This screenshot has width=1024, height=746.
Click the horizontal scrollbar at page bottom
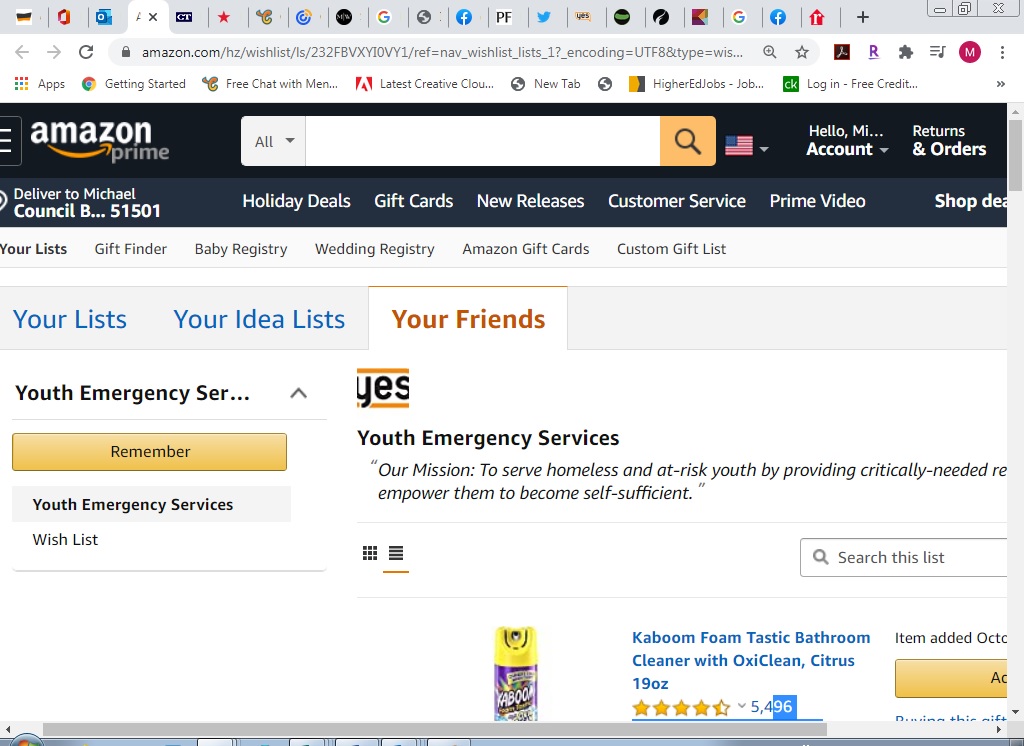click(435, 729)
